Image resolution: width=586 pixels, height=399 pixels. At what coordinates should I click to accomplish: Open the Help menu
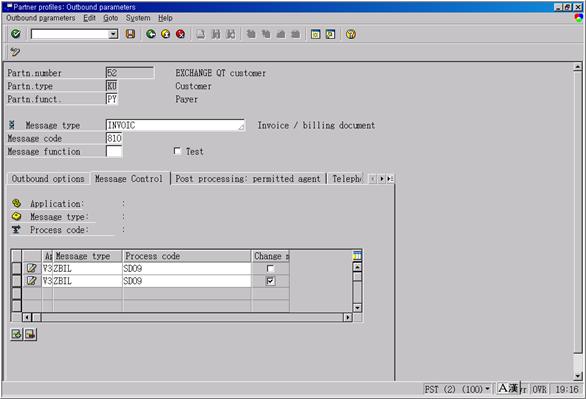point(165,18)
